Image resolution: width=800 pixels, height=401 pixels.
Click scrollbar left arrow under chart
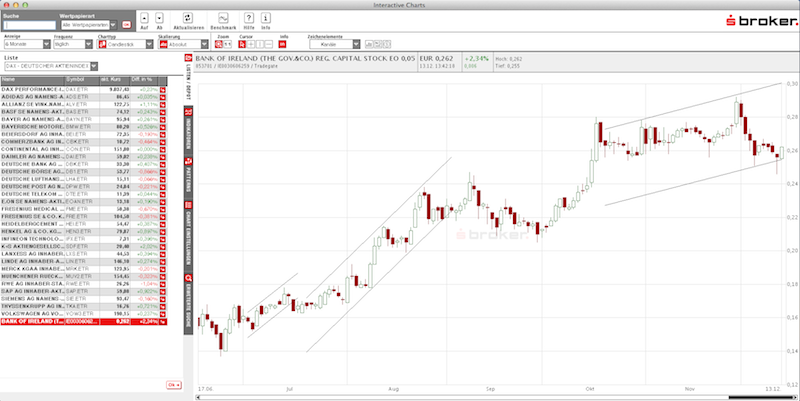coord(198,397)
